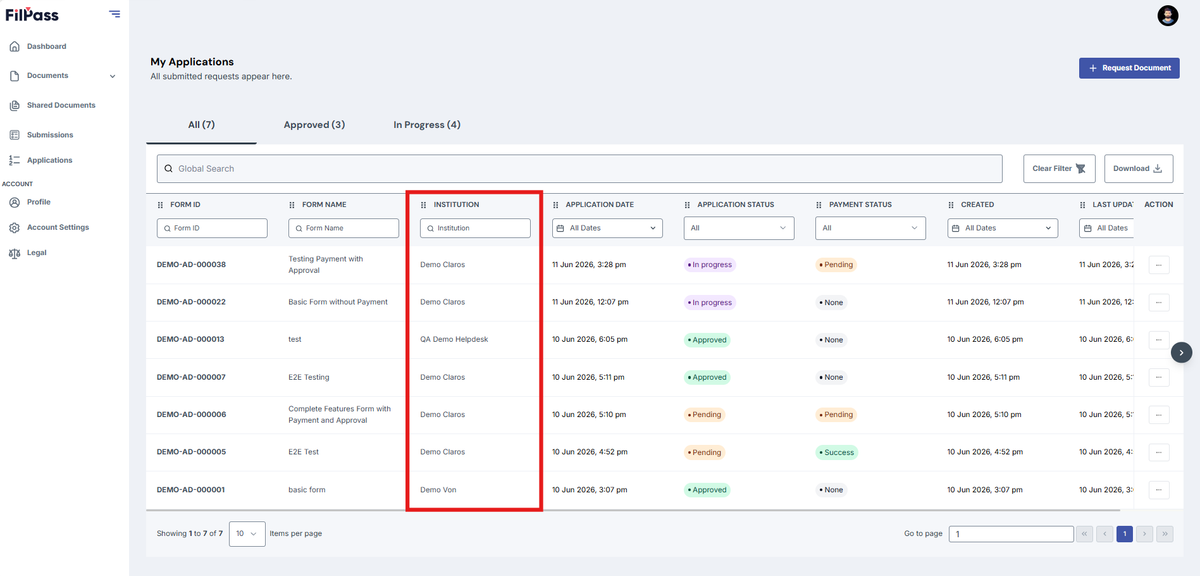
Task: Click the right arrow table scroll button
Action: 1182,352
